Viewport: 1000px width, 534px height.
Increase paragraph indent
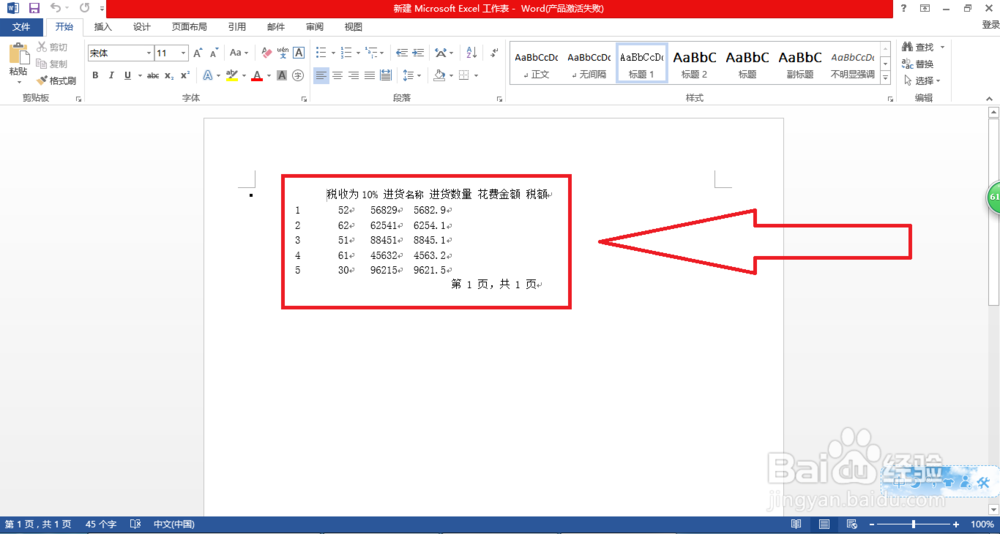[x=418, y=53]
